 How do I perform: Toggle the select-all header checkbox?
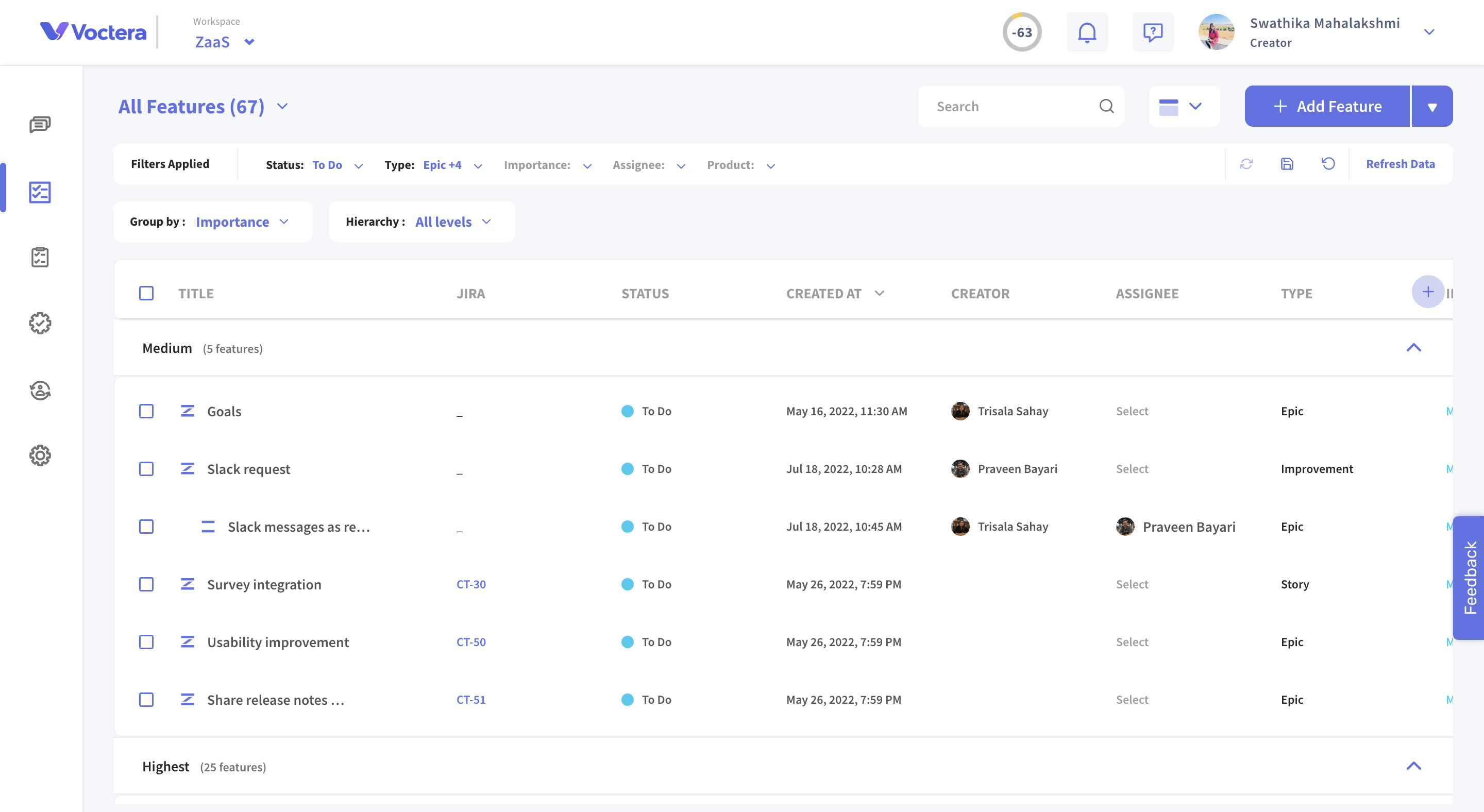point(146,293)
